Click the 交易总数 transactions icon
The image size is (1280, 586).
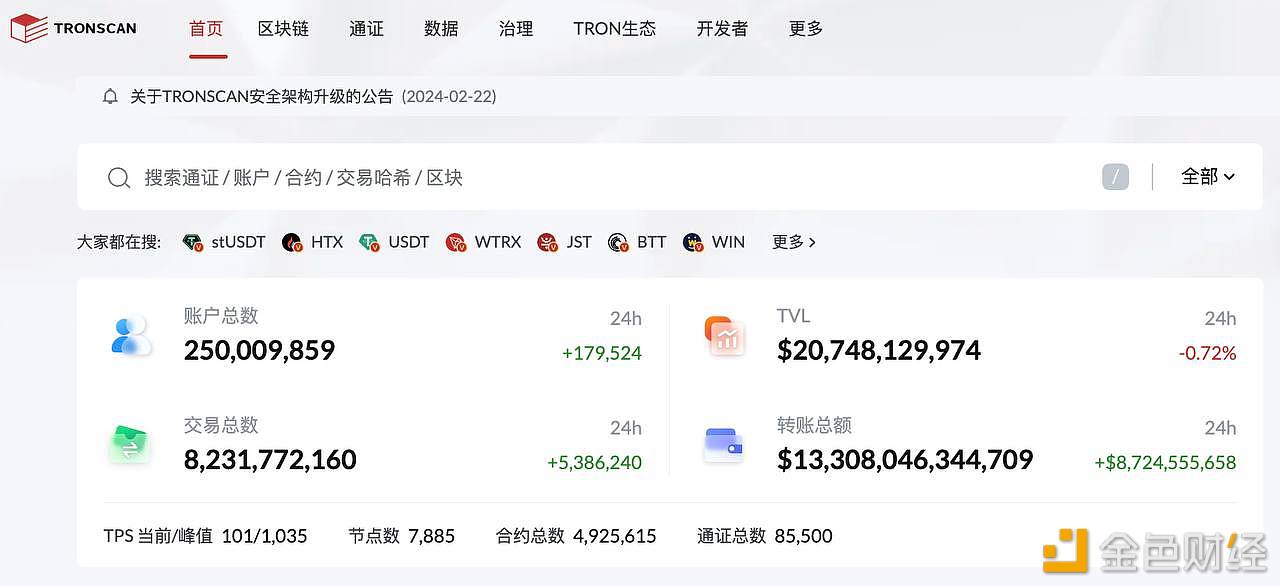[129, 444]
